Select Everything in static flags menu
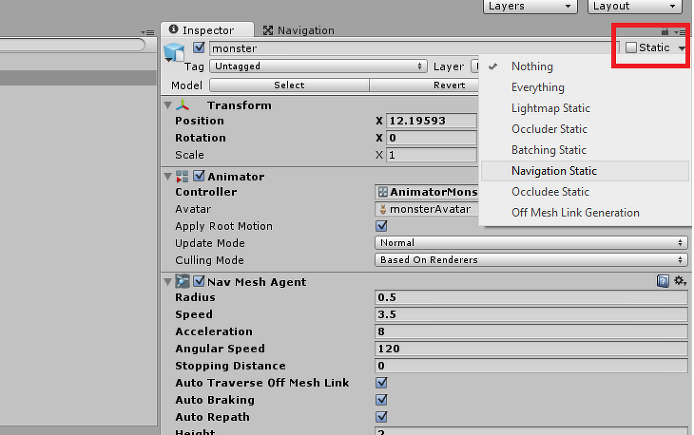This screenshot has height=435, width=694. click(x=585, y=87)
